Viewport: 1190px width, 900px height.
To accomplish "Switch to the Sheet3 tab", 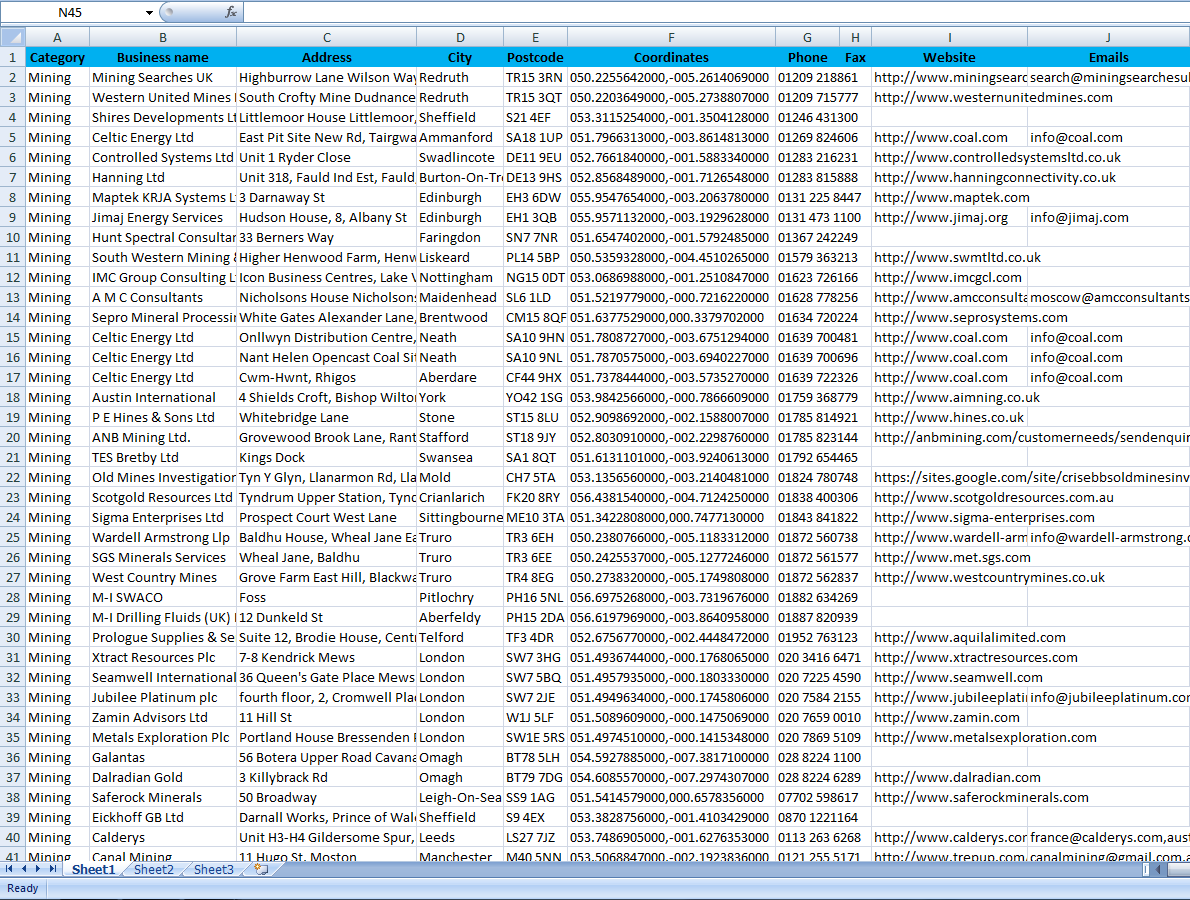I will tap(213, 870).
